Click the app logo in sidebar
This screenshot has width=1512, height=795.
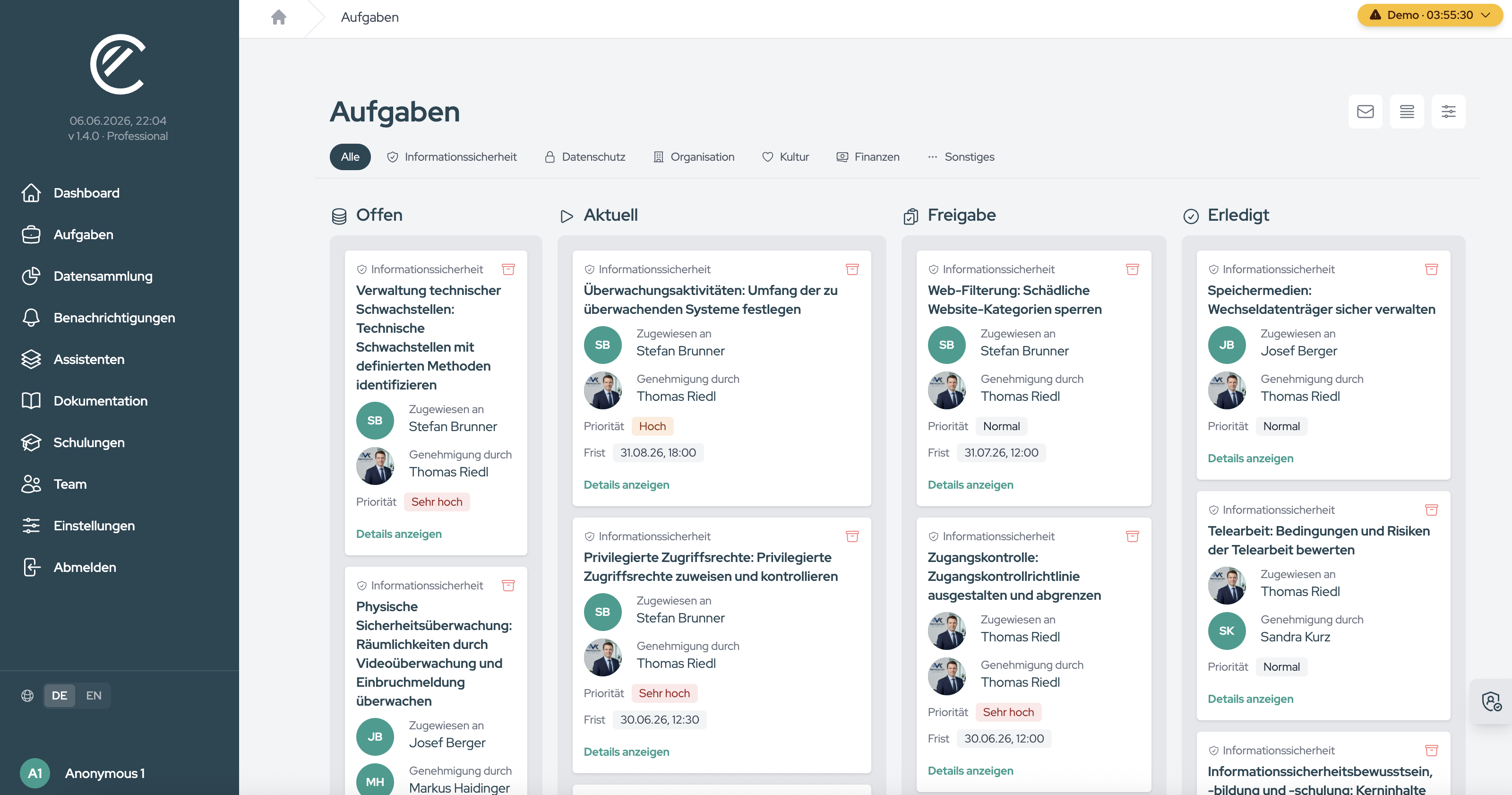tap(118, 64)
